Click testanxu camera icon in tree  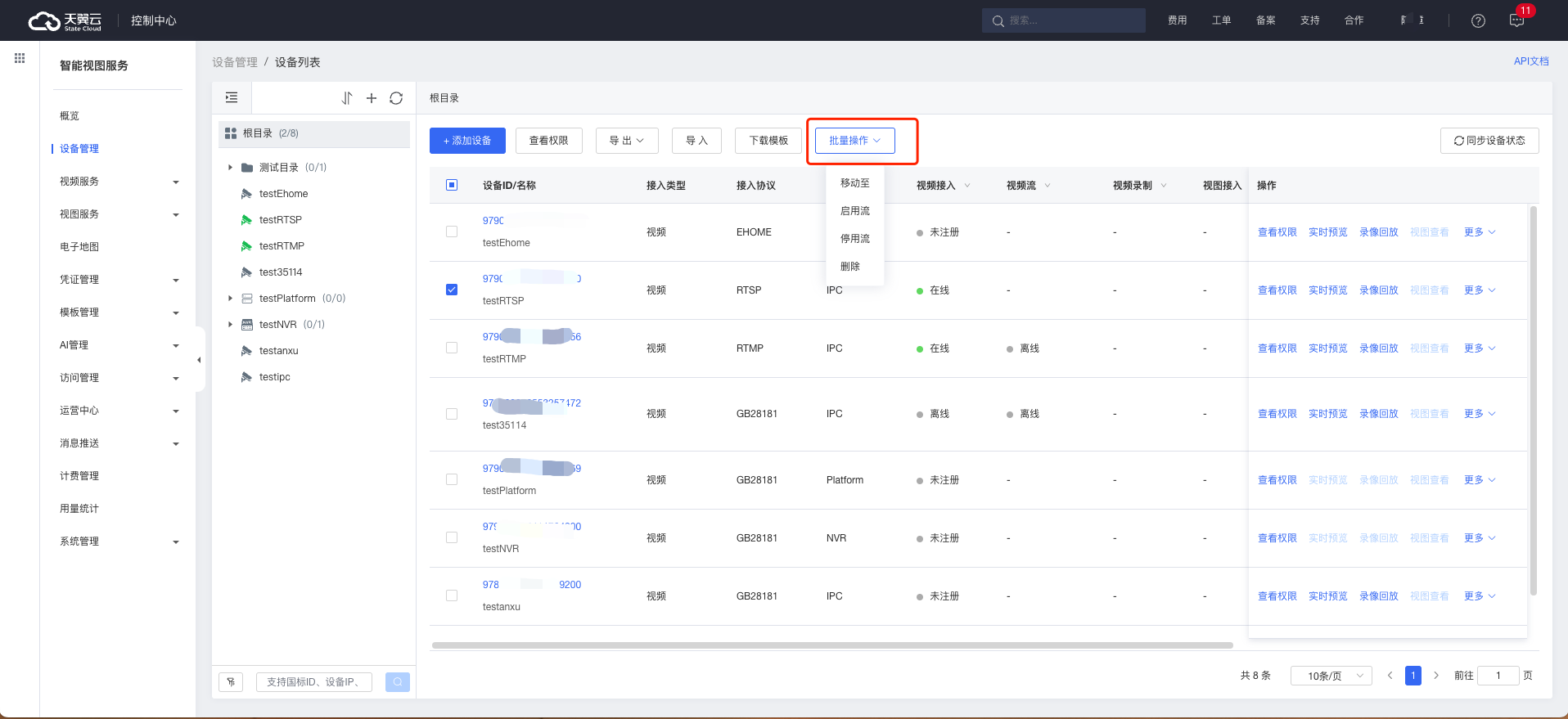coord(246,351)
